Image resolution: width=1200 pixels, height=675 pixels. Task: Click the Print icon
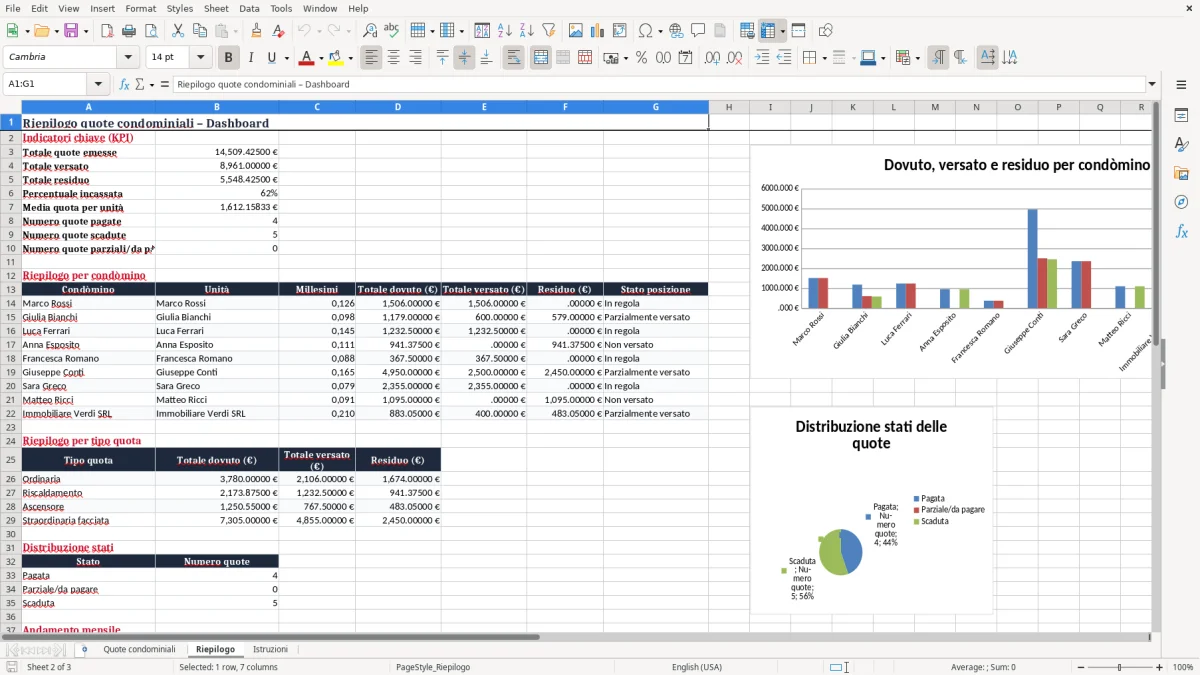[x=129, y=31]
